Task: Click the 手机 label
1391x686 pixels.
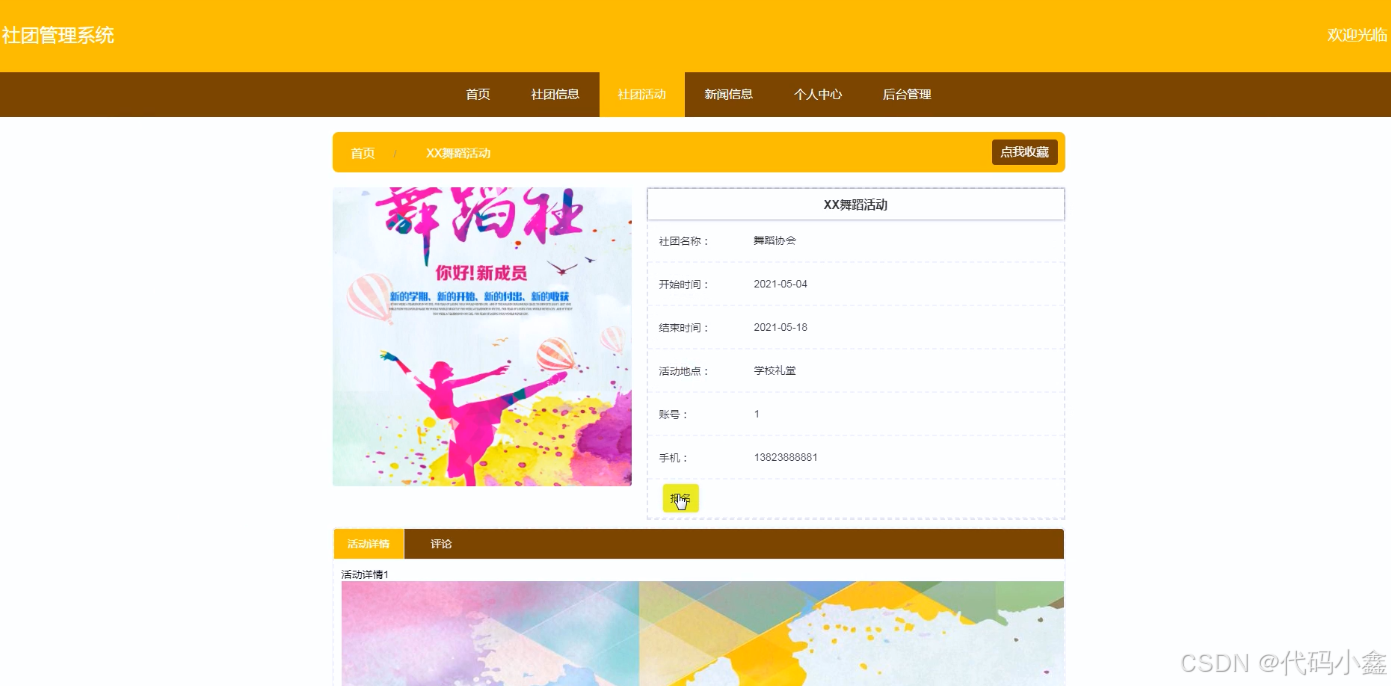Action: click(x=673, y=458)
